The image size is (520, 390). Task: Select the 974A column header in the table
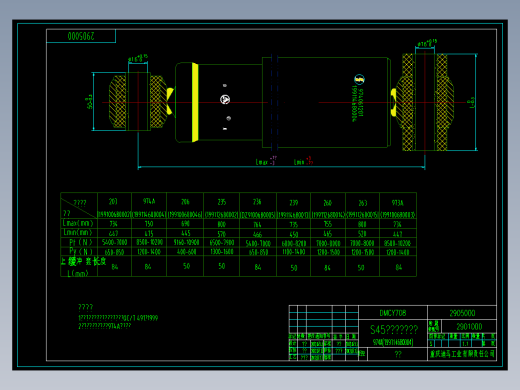(x=149, y=201)
